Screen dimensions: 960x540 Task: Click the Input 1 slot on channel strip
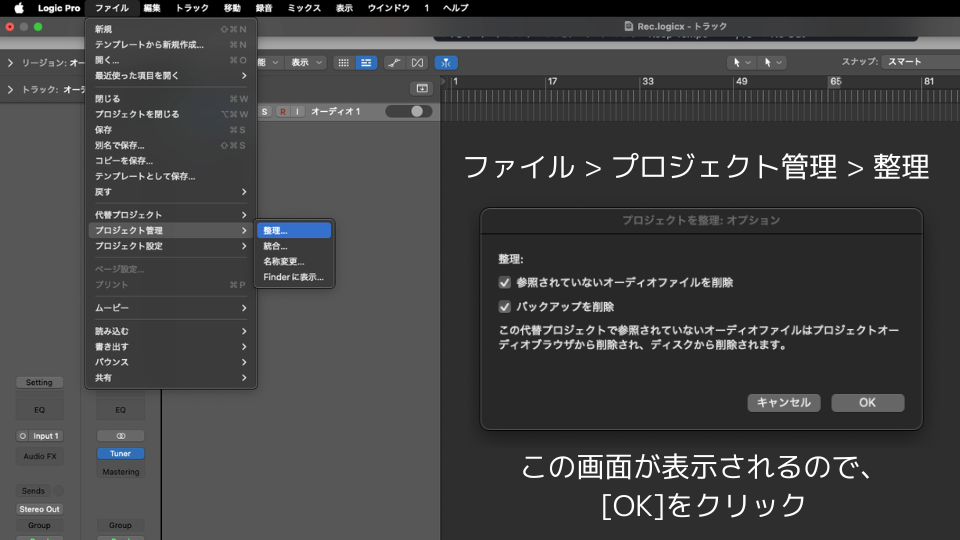40,436
